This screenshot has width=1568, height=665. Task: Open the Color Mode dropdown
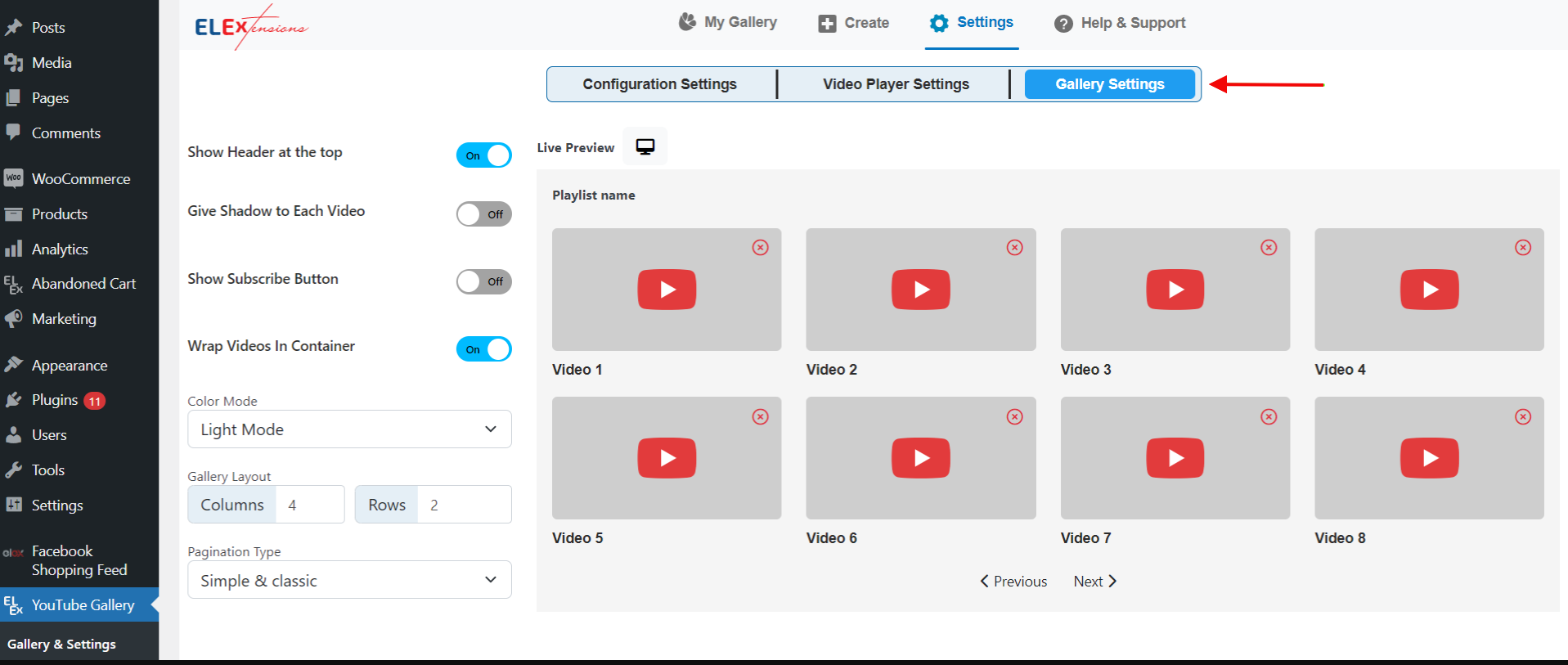click(x=349, y=429)
